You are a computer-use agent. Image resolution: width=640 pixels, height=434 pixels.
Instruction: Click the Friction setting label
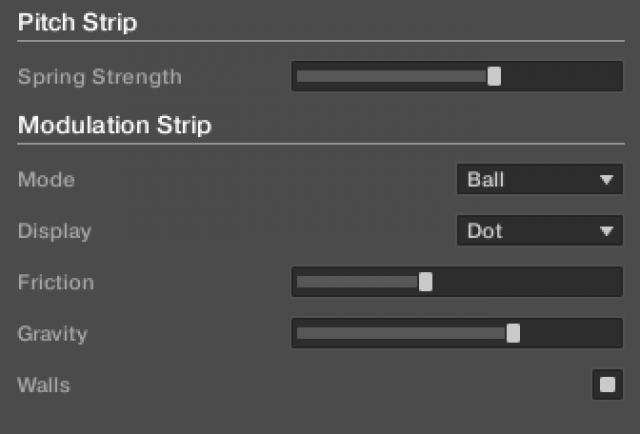(x=56, y=282)
